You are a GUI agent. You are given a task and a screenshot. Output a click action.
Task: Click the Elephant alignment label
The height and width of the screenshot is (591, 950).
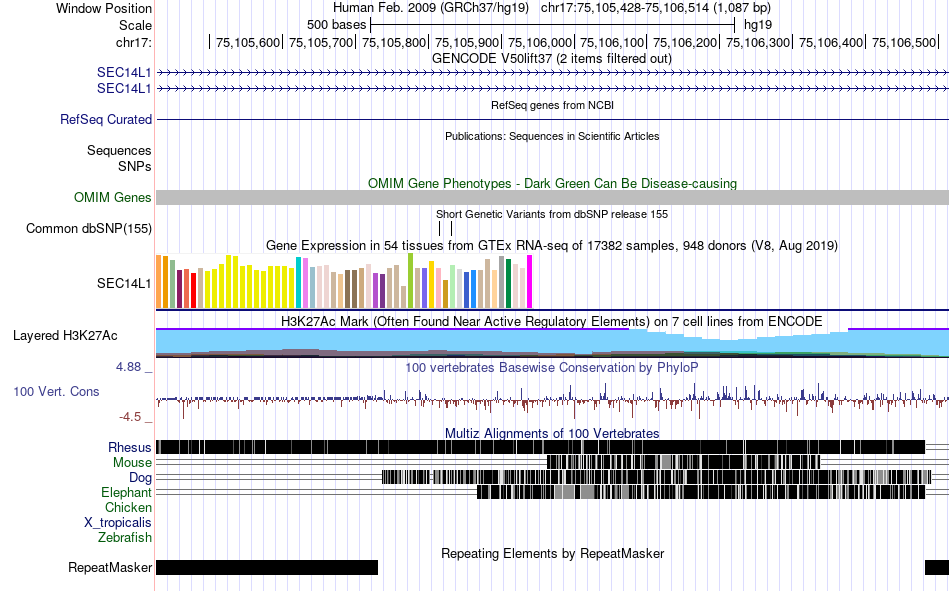click(x=126, y=492)
